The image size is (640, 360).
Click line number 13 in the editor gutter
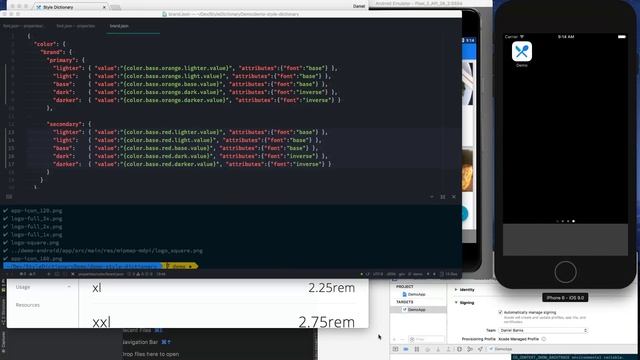(11, 132)
